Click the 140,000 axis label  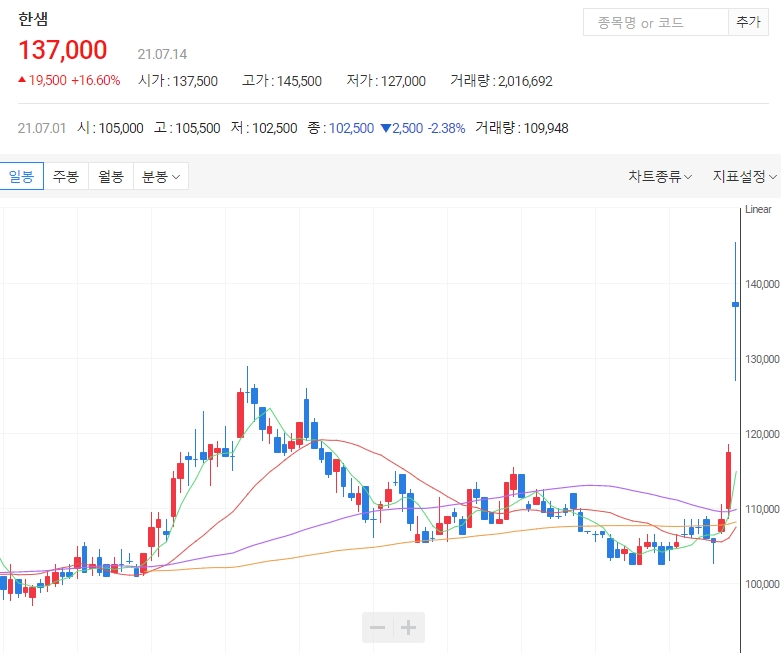click(x=762, y=284)
